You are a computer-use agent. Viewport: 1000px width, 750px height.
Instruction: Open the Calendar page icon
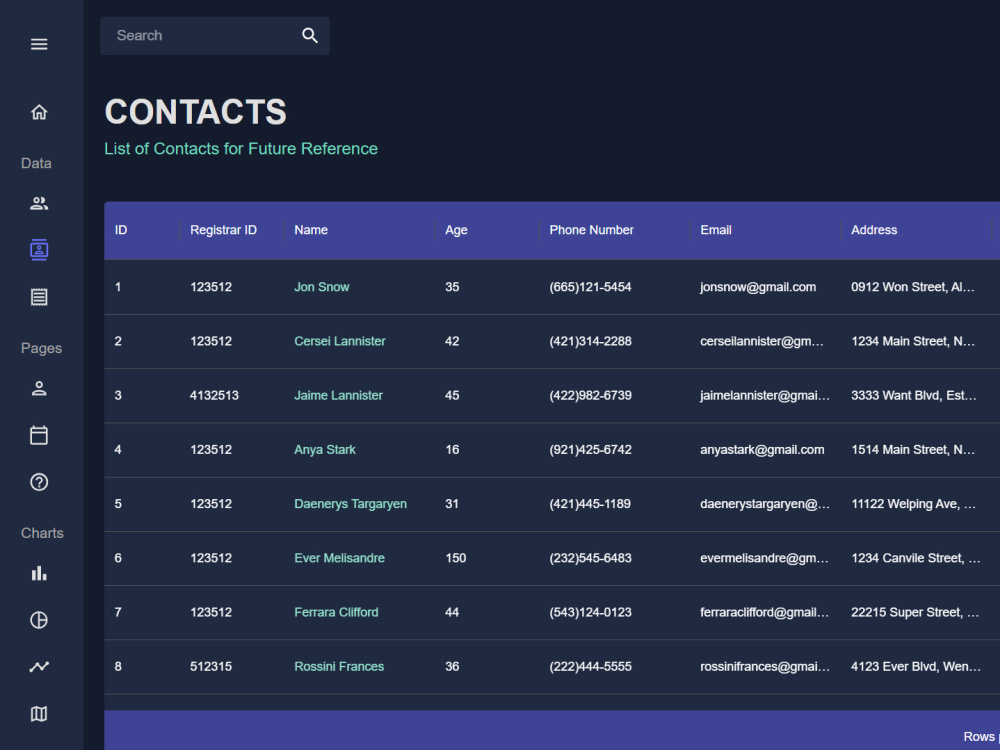[39, 435]
